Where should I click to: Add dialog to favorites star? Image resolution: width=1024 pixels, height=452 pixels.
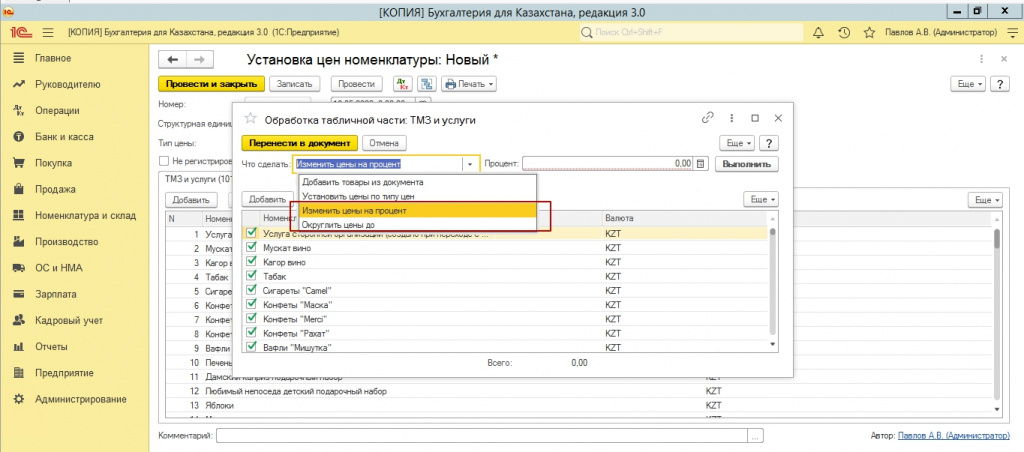click(x=250, y=119)
